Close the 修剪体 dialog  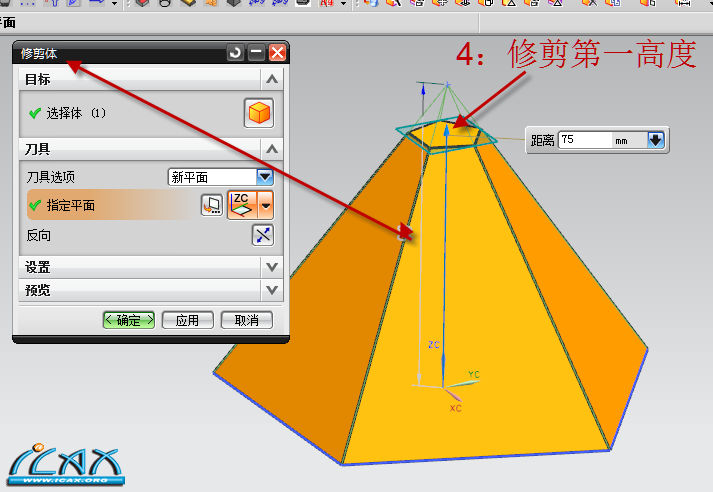click(x=277, y=53)
